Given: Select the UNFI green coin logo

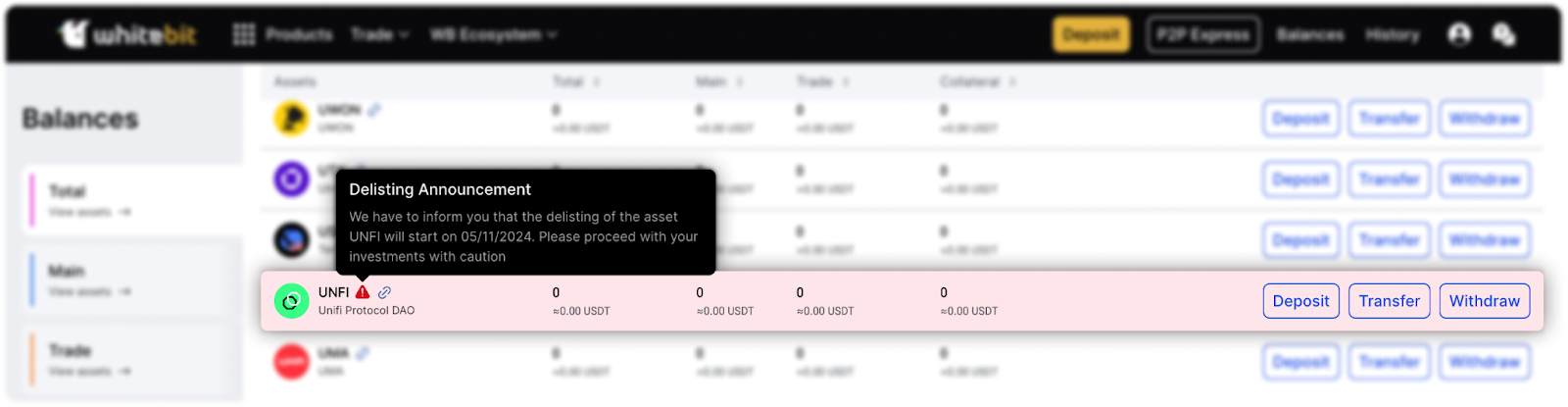Looking at the screenshot, I should pyautogui.click(x=291, y=301).
